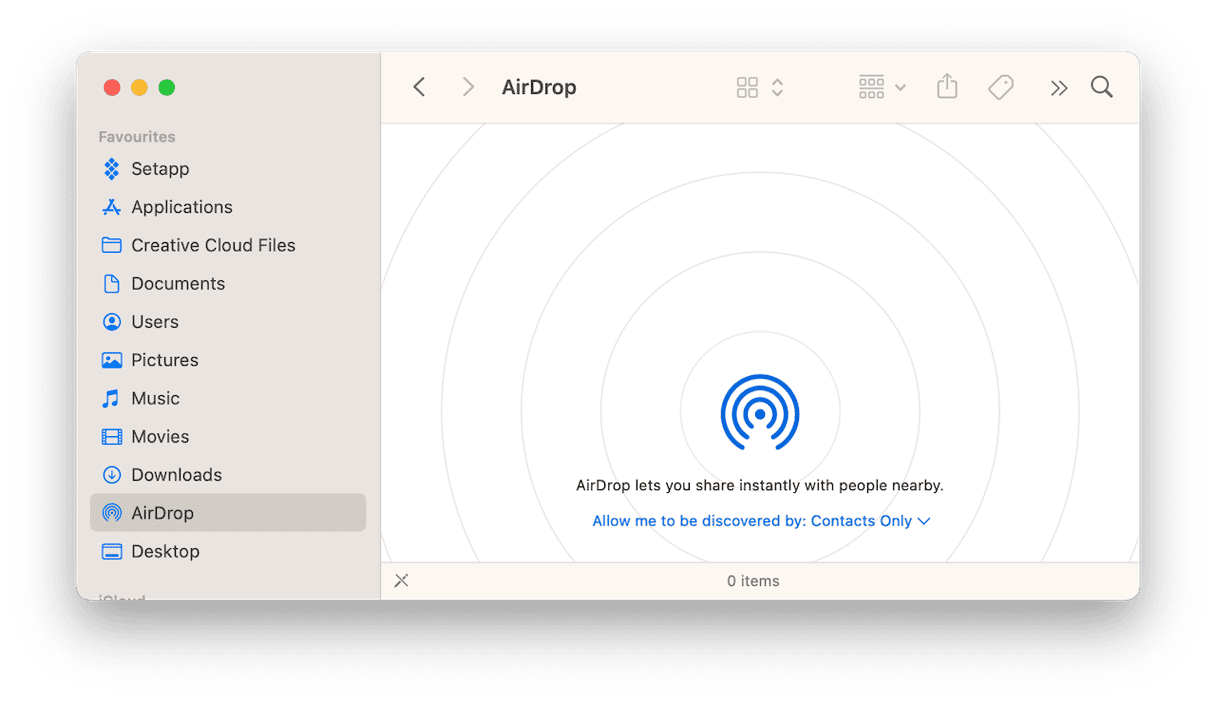Image resolution: width=1216 pixels, height=701 pixels.
Task: Select Desktop from the sidebar
Action: 165,551
